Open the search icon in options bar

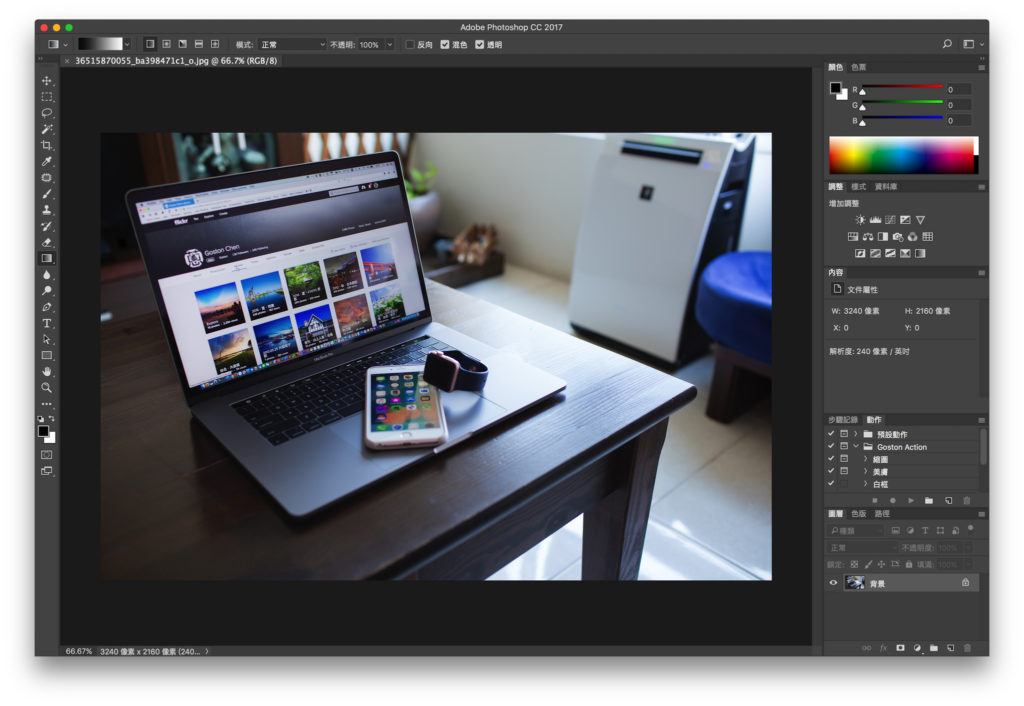point(947,44)
